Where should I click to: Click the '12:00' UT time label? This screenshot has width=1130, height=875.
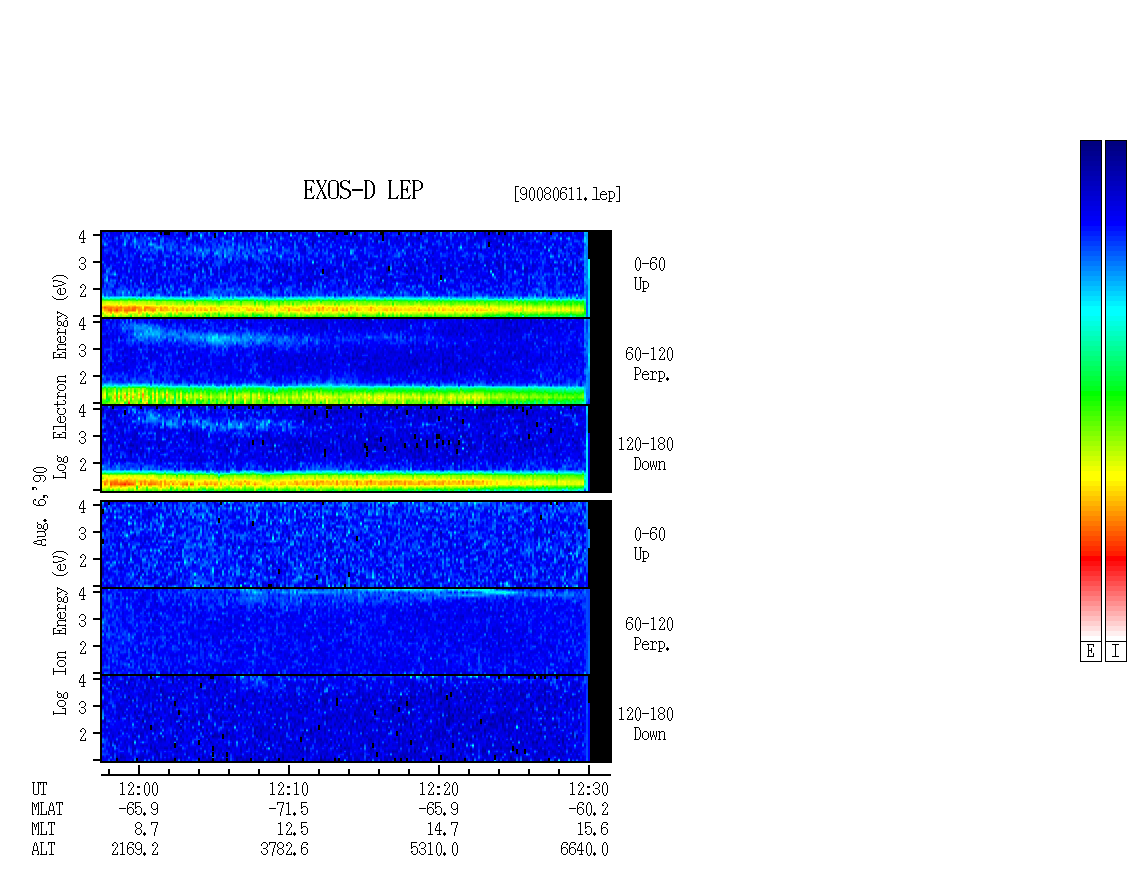pyautogui.click(x=138, y=789)
